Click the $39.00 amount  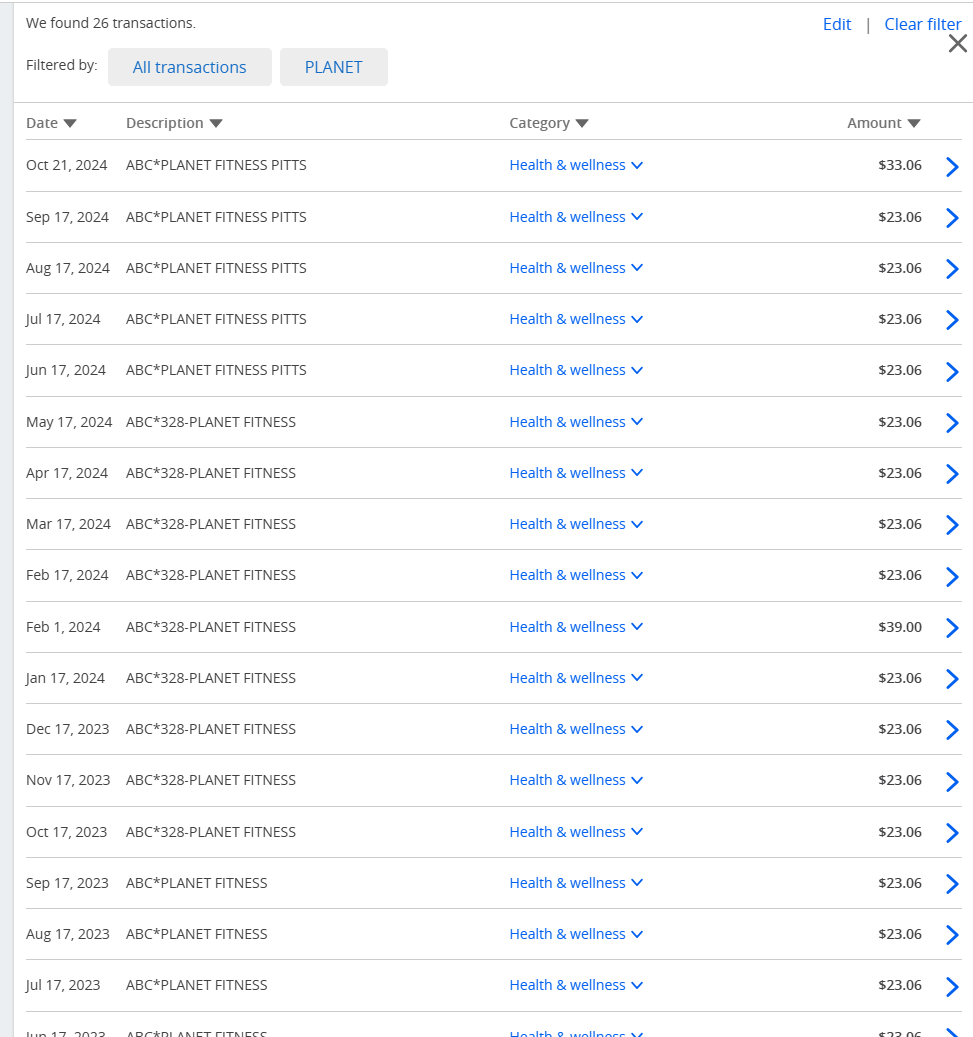(x=900, y=627)
